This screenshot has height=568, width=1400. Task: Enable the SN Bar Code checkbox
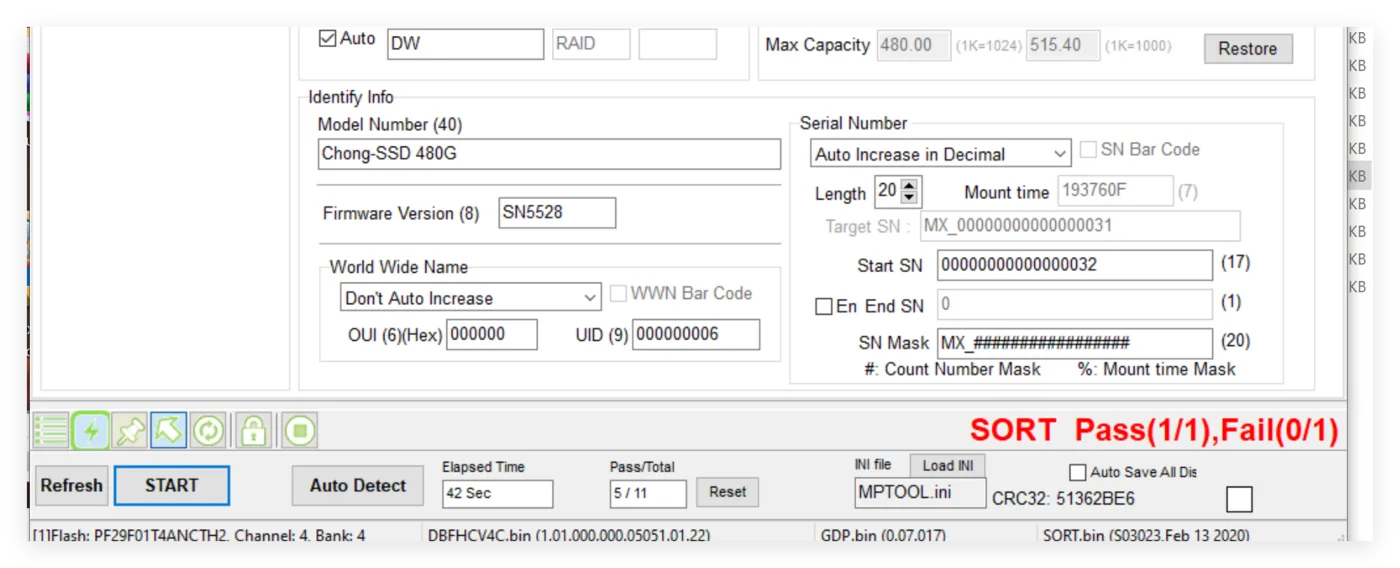point(1088,150)
